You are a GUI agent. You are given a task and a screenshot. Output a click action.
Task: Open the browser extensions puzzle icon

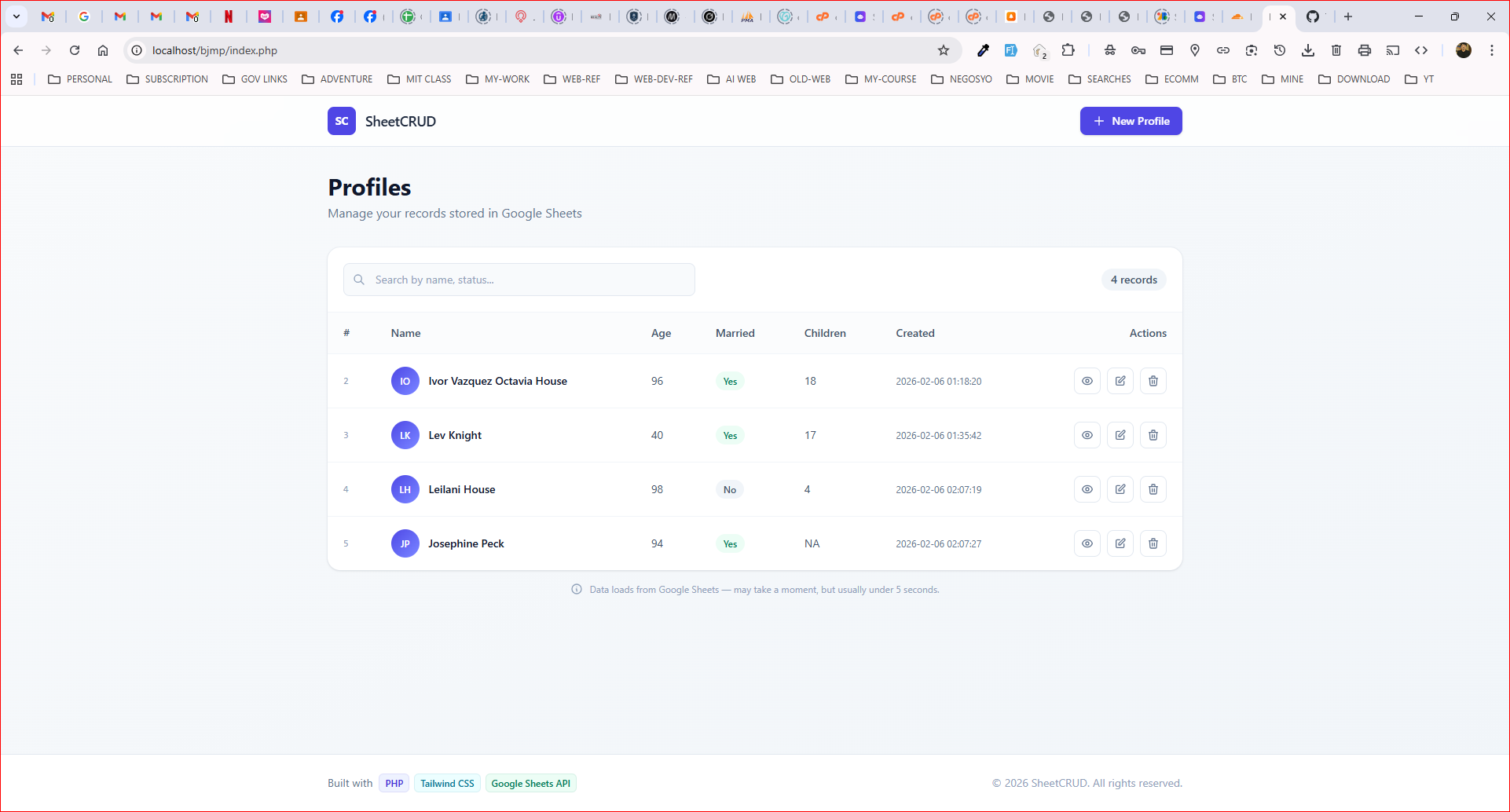(x=1068, y=50)
